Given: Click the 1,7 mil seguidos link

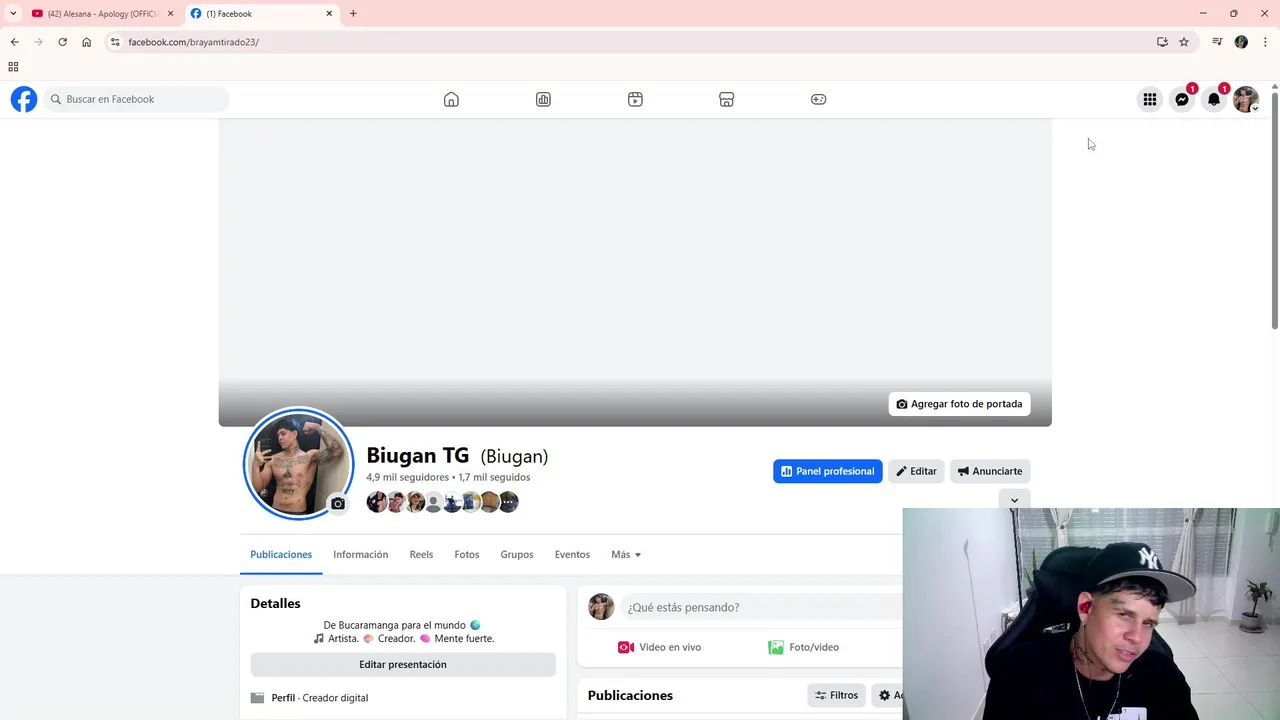Looking at the screenshot, I should [x=494, y=477].
